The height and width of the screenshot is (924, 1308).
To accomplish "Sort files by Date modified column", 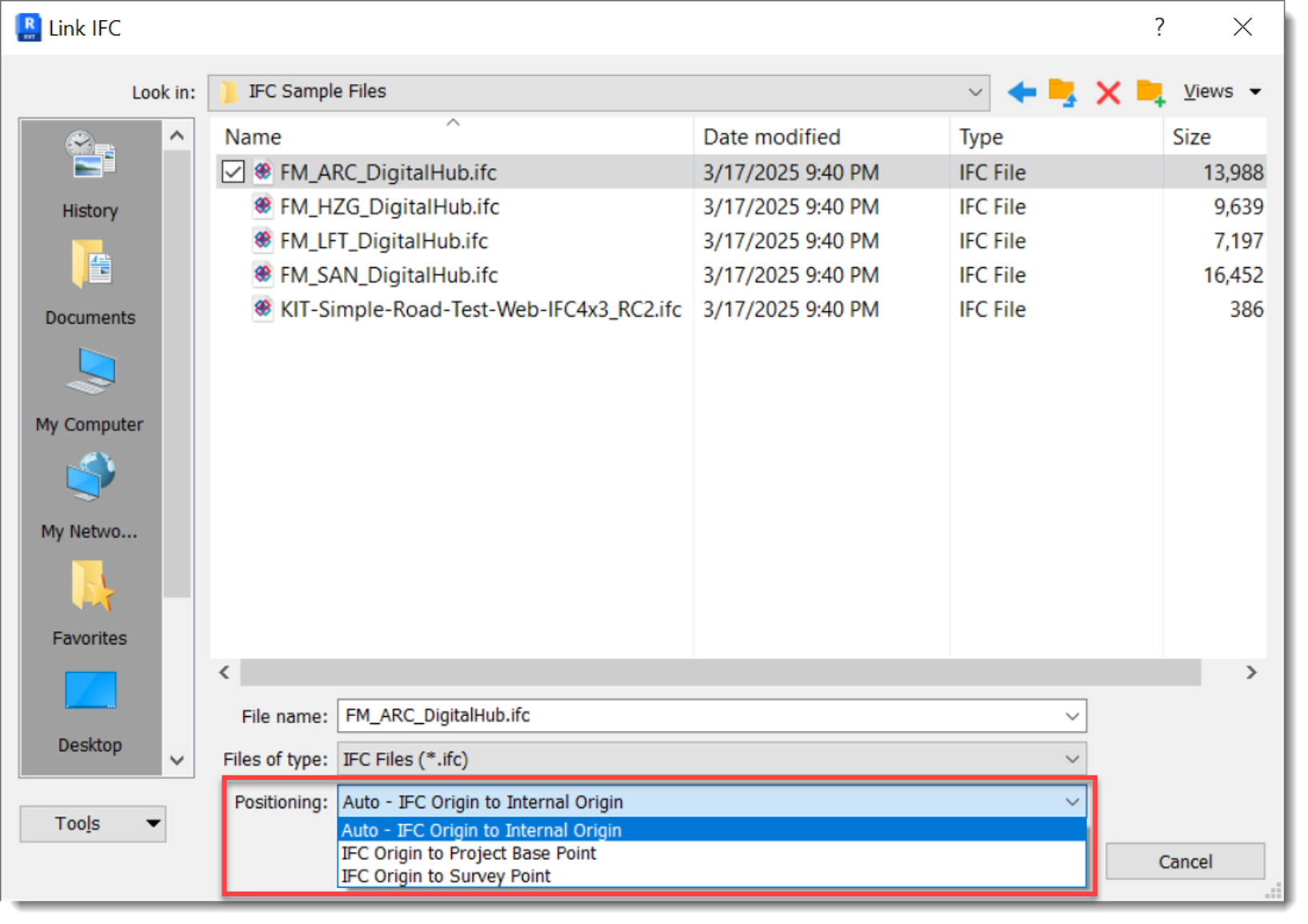I will (822, 137).
